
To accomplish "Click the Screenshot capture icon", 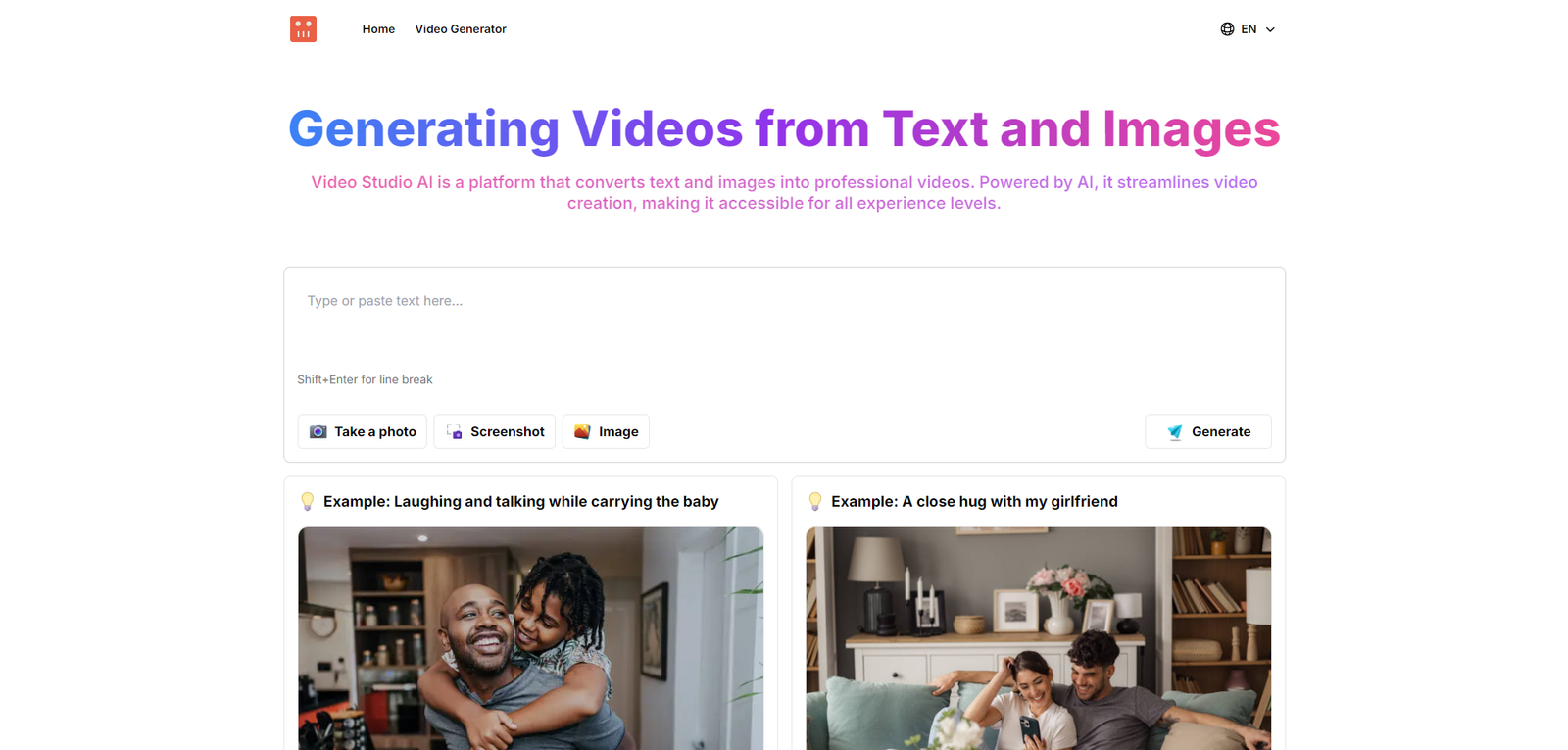I will click(455, 431).
